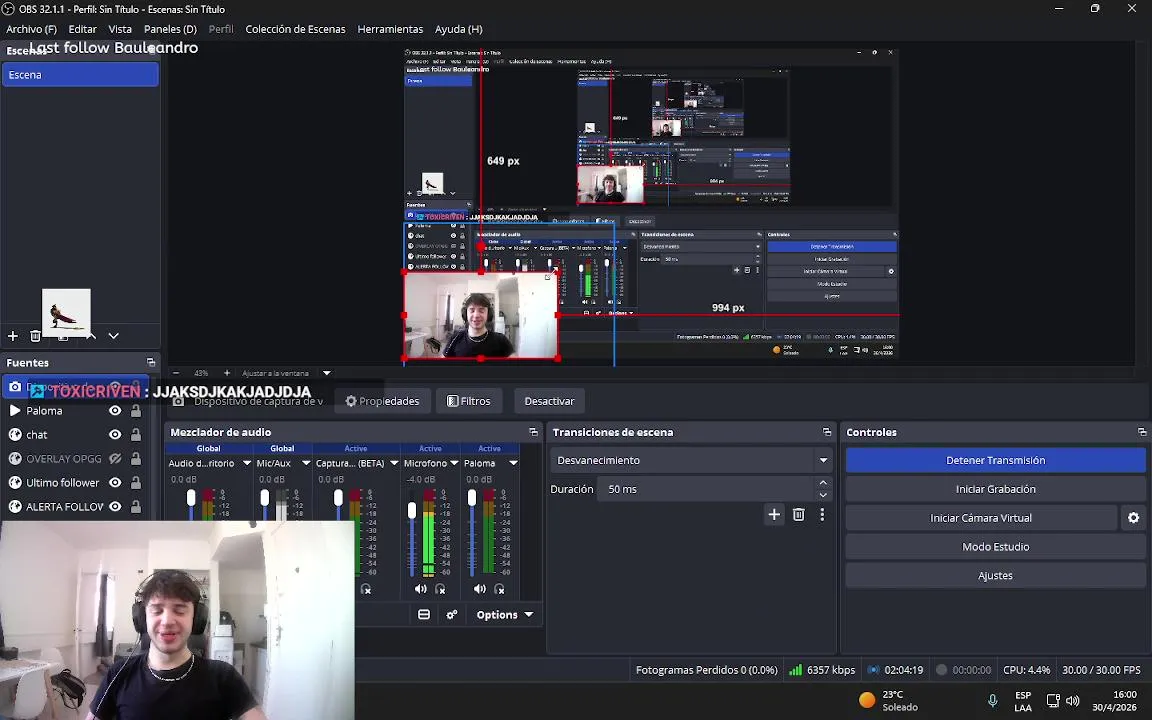Viewport: 1152px width, 720px height.
Task: Show the OVERLAY OPGG source
Action: (x=115, y=458)
